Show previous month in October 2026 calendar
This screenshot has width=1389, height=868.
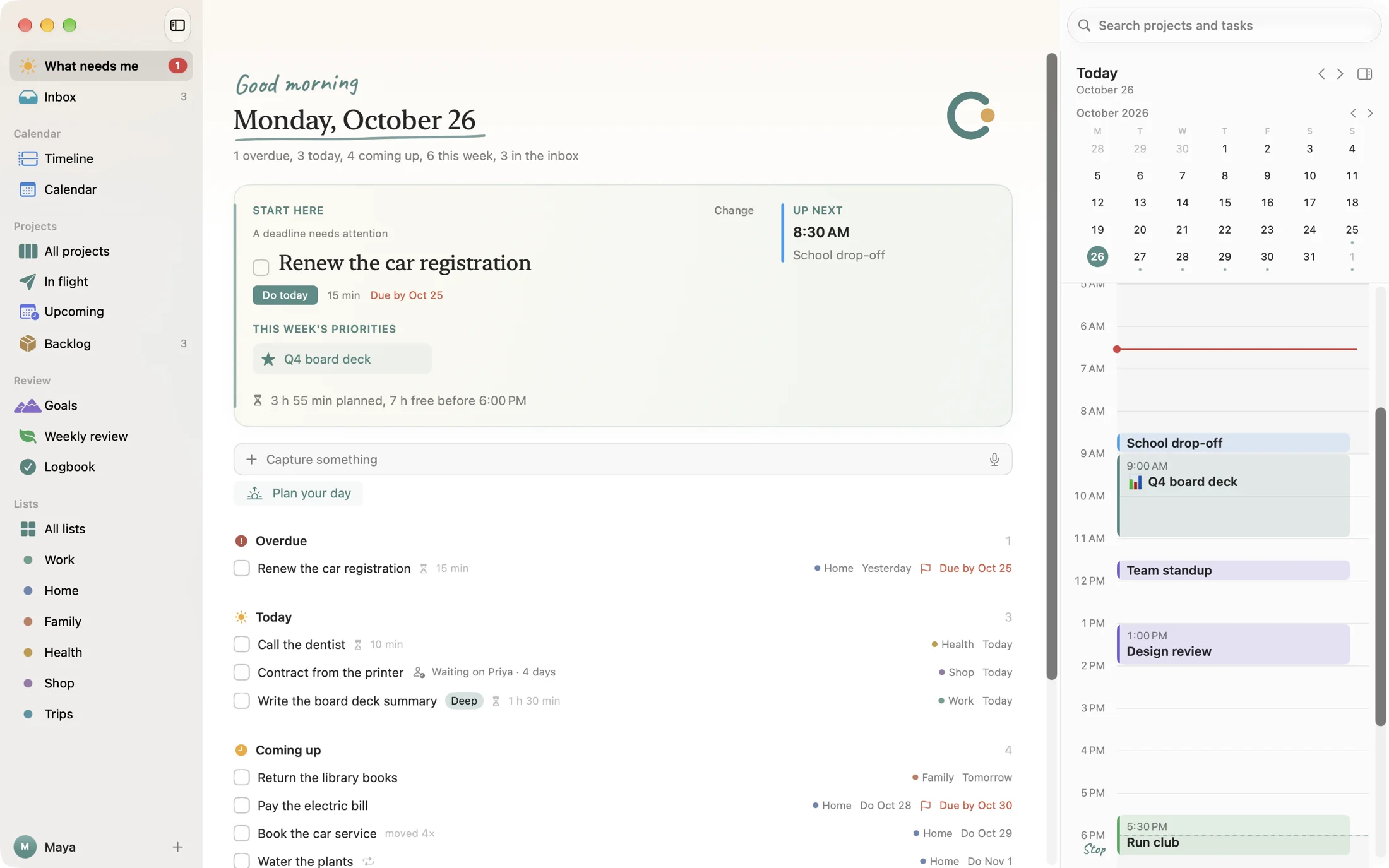1353,113
